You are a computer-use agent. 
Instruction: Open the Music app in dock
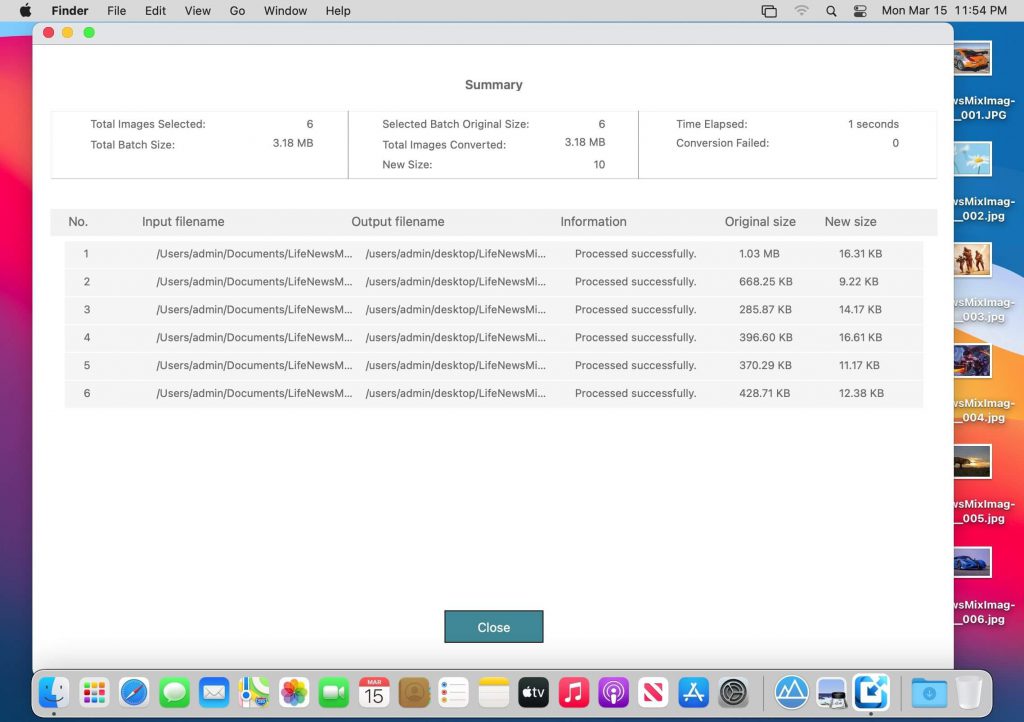click(x=573, y=692)
